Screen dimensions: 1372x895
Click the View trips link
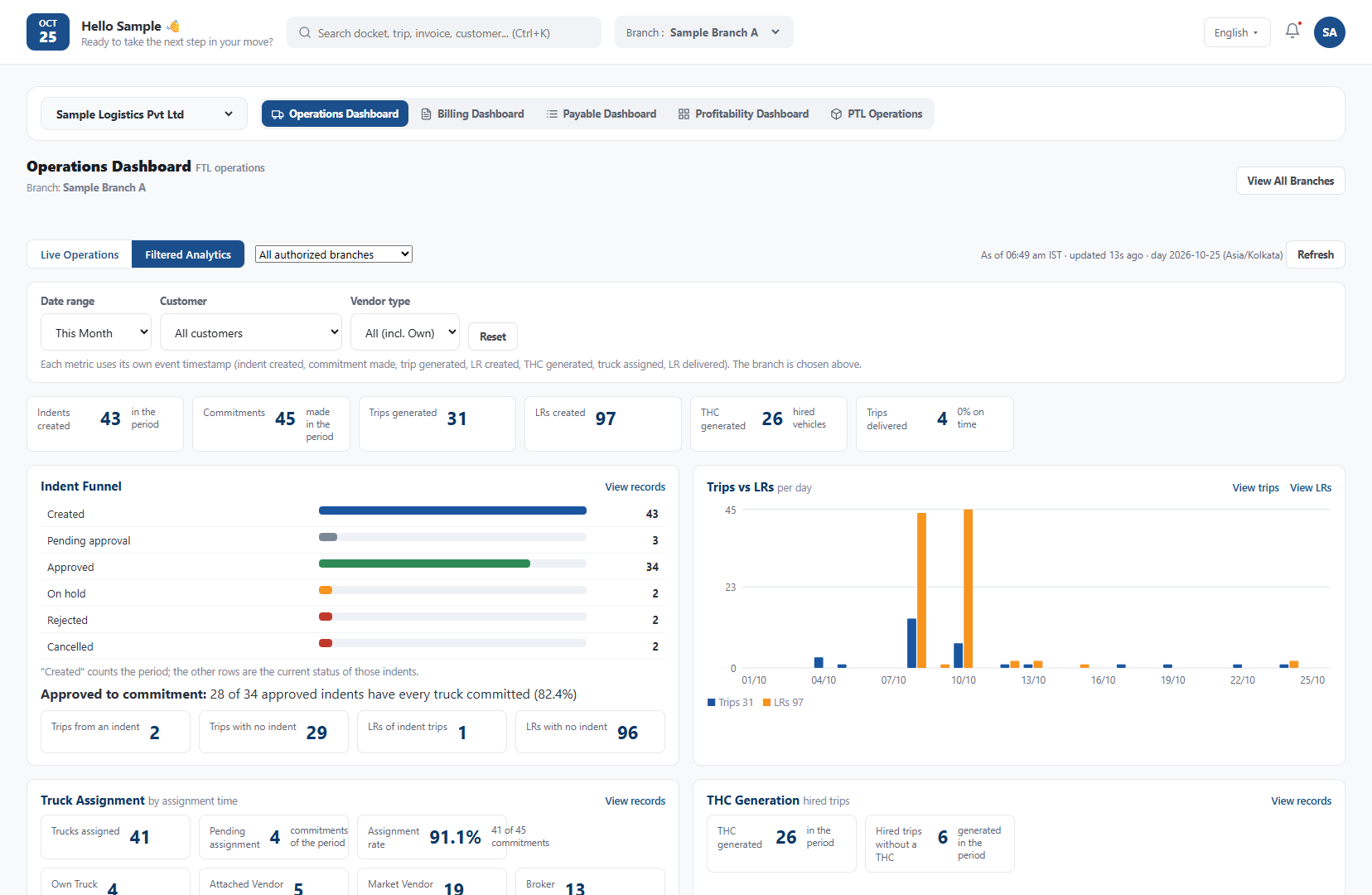coord(1256,488)
